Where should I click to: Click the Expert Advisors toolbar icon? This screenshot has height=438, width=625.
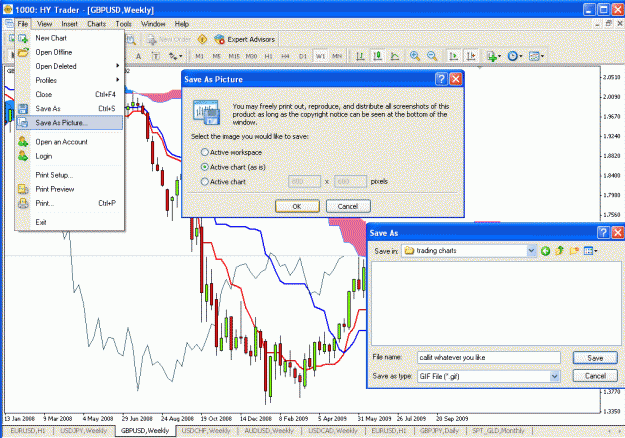[x=219, y=39]
